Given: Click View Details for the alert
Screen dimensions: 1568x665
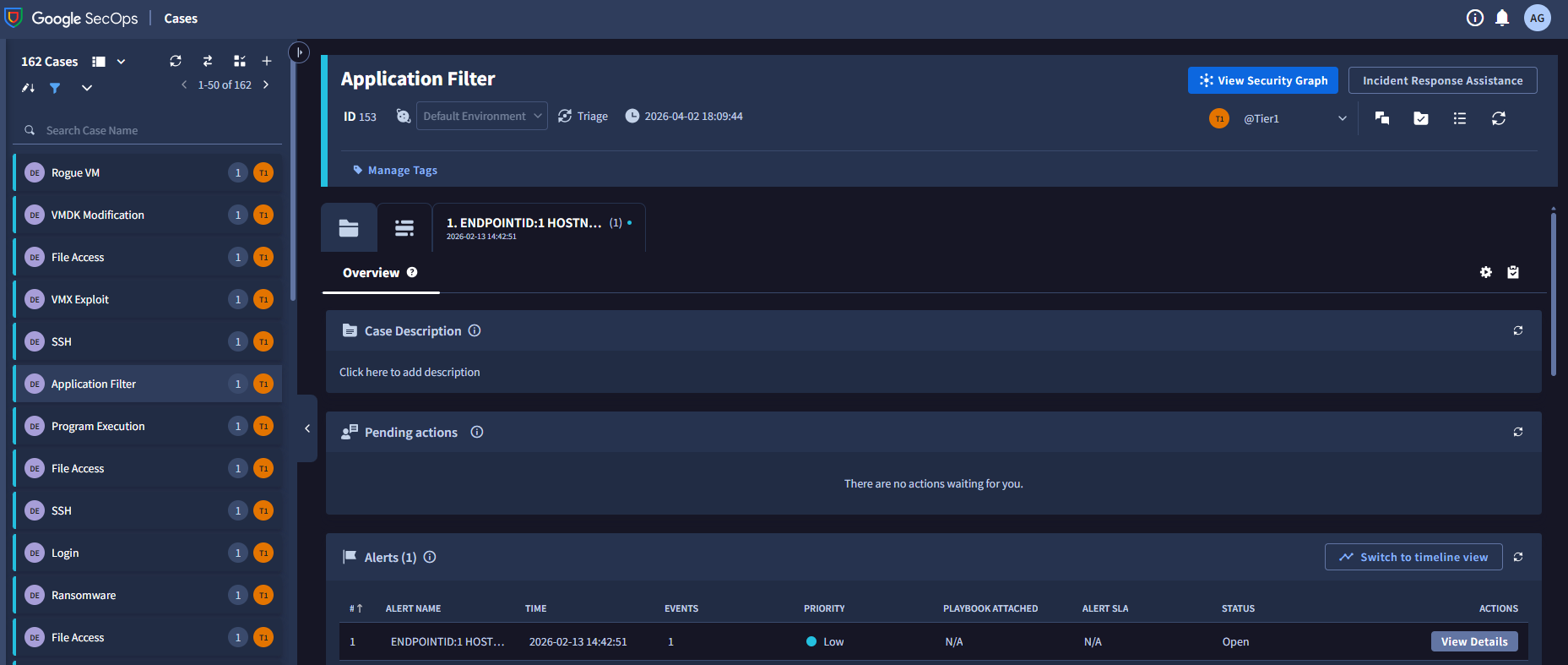Looking at the screenshot, I should [x=1473, y=641].
